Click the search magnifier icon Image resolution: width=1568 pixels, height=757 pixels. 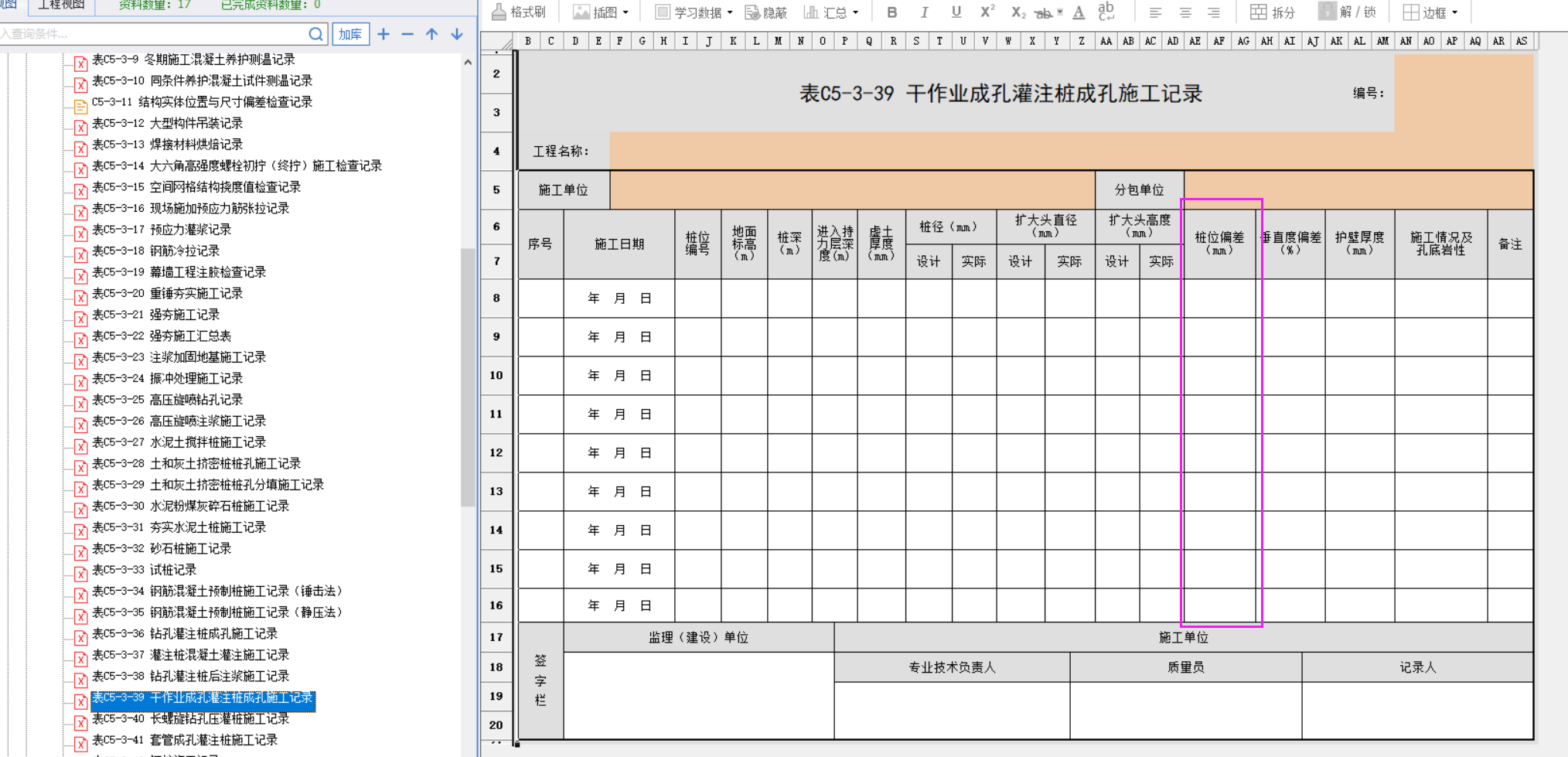[315, 34]
